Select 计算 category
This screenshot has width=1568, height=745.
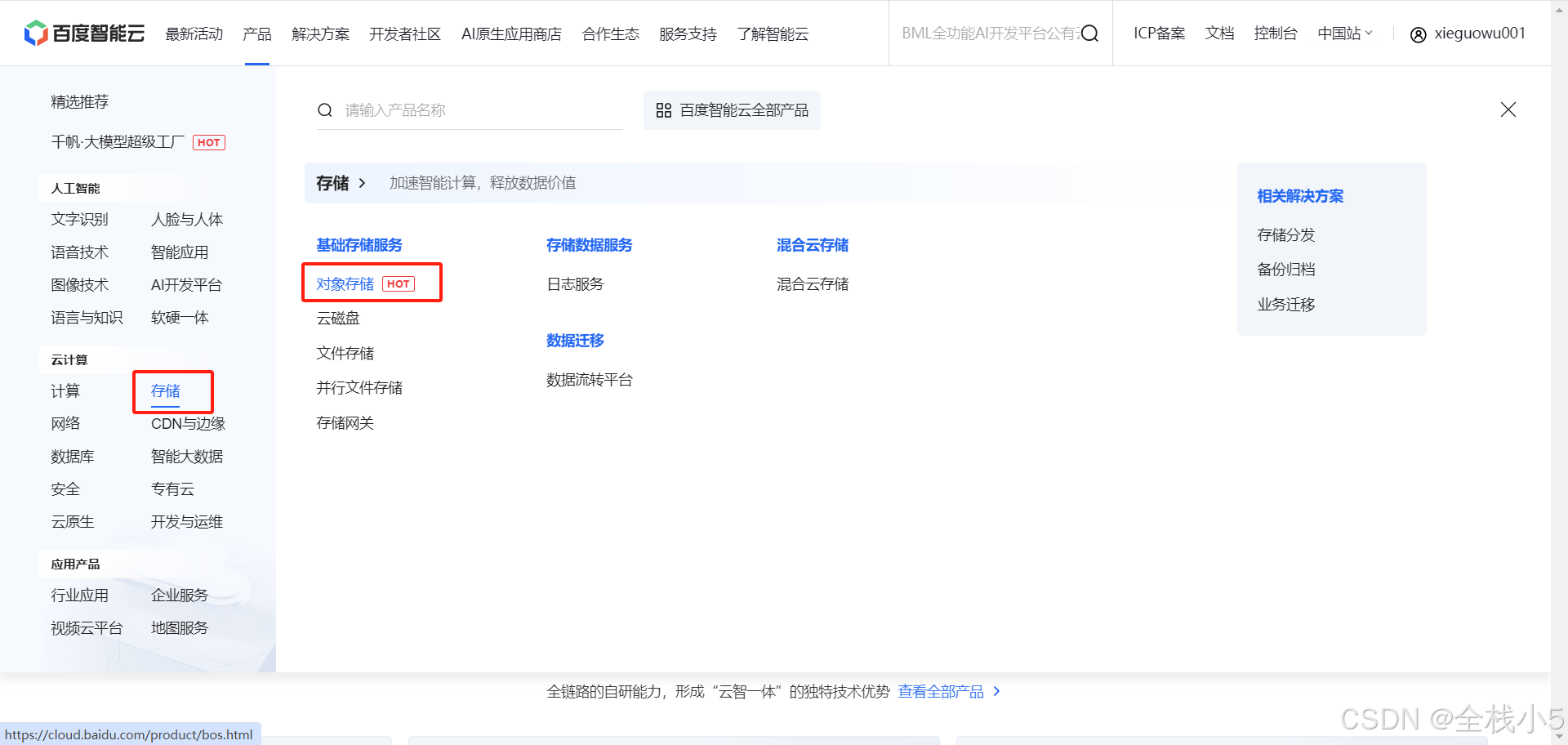(65, 391)
